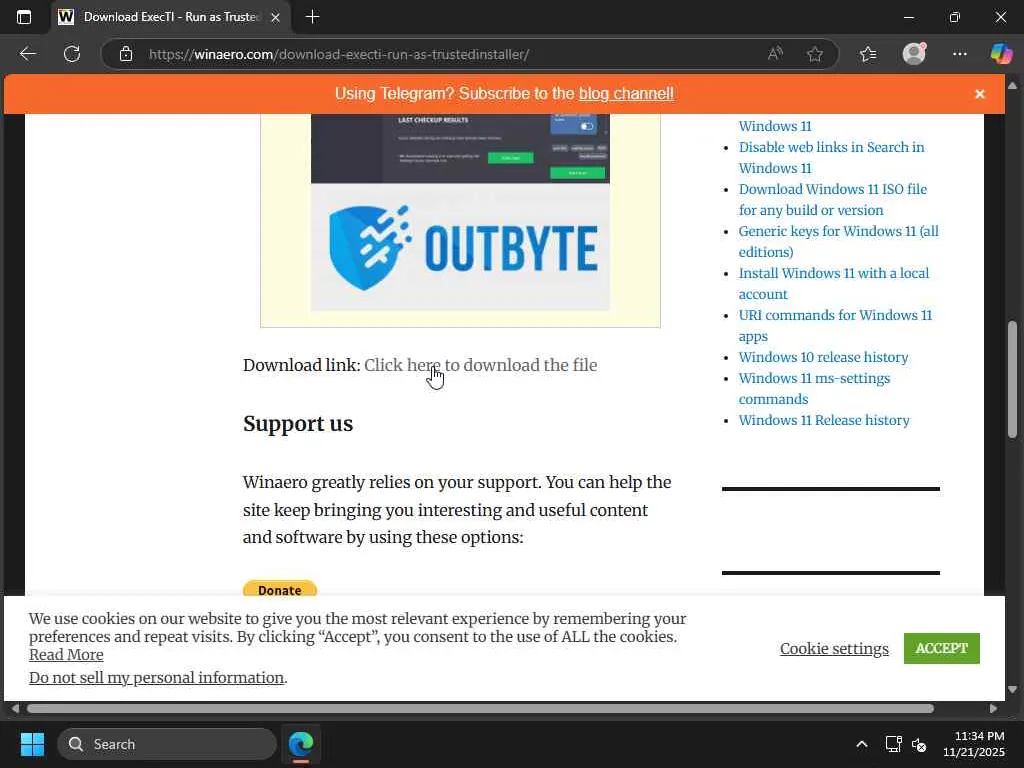Add this page to favorites star
Viewport: 1024px width, 768px height.
pos(814,54)
